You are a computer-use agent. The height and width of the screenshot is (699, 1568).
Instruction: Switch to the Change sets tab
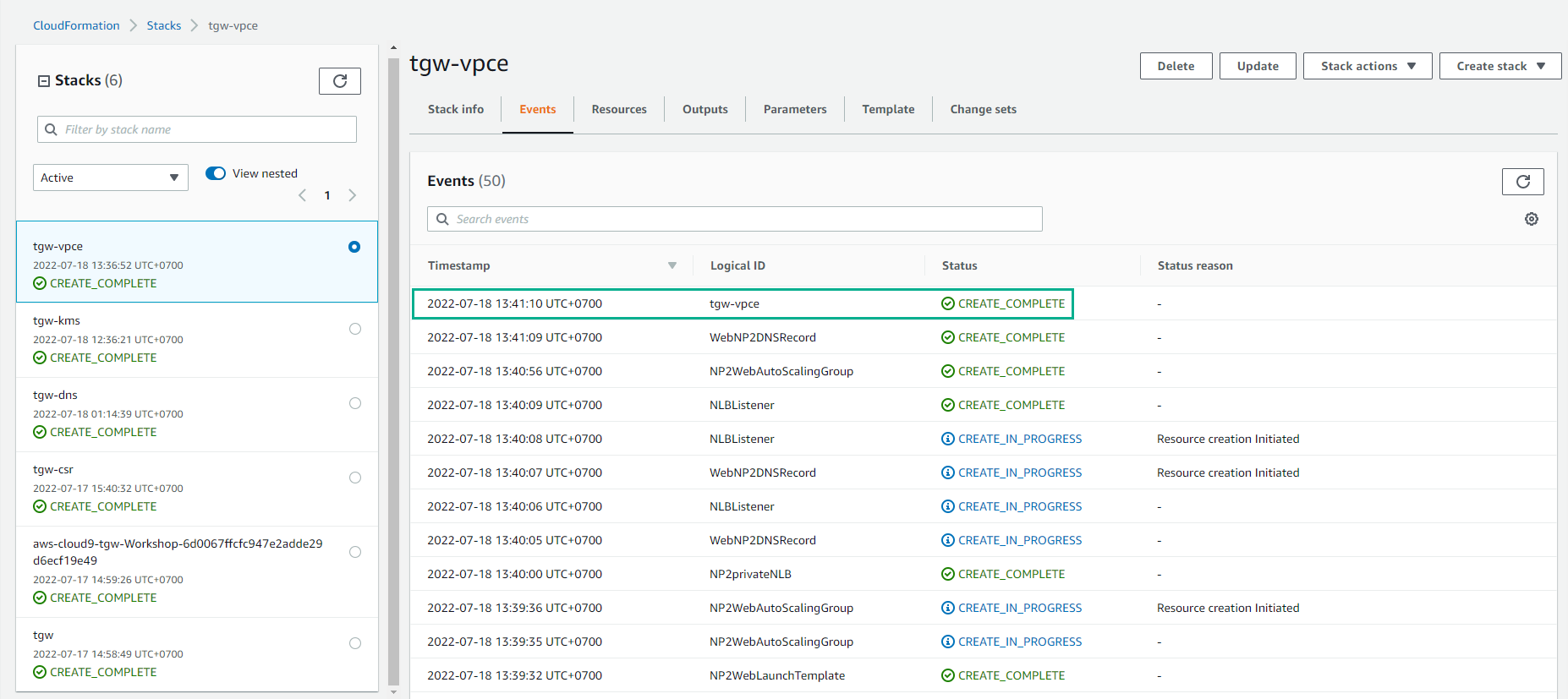click(x=983, y=109)
